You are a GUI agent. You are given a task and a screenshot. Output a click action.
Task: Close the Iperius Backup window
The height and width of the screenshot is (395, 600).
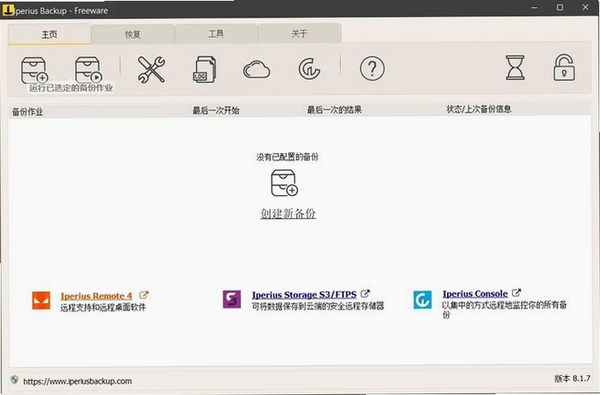tap(585, 8)
